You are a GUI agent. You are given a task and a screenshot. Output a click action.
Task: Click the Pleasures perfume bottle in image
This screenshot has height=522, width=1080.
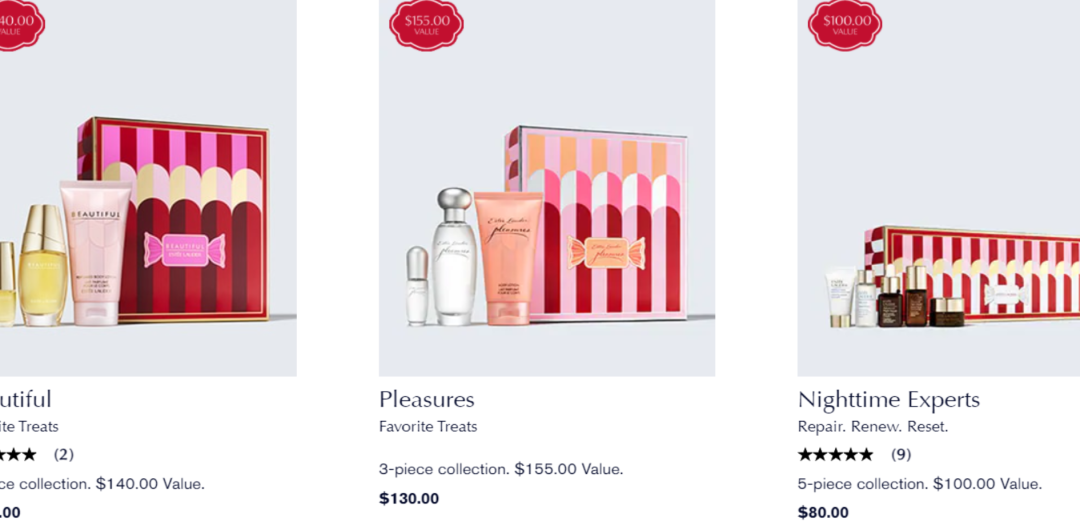[454, 257]
